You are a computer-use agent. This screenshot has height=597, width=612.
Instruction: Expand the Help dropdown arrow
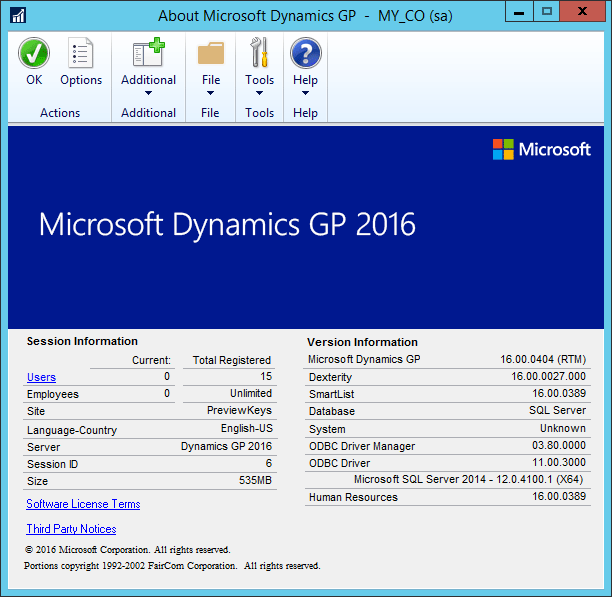[305, 93]
